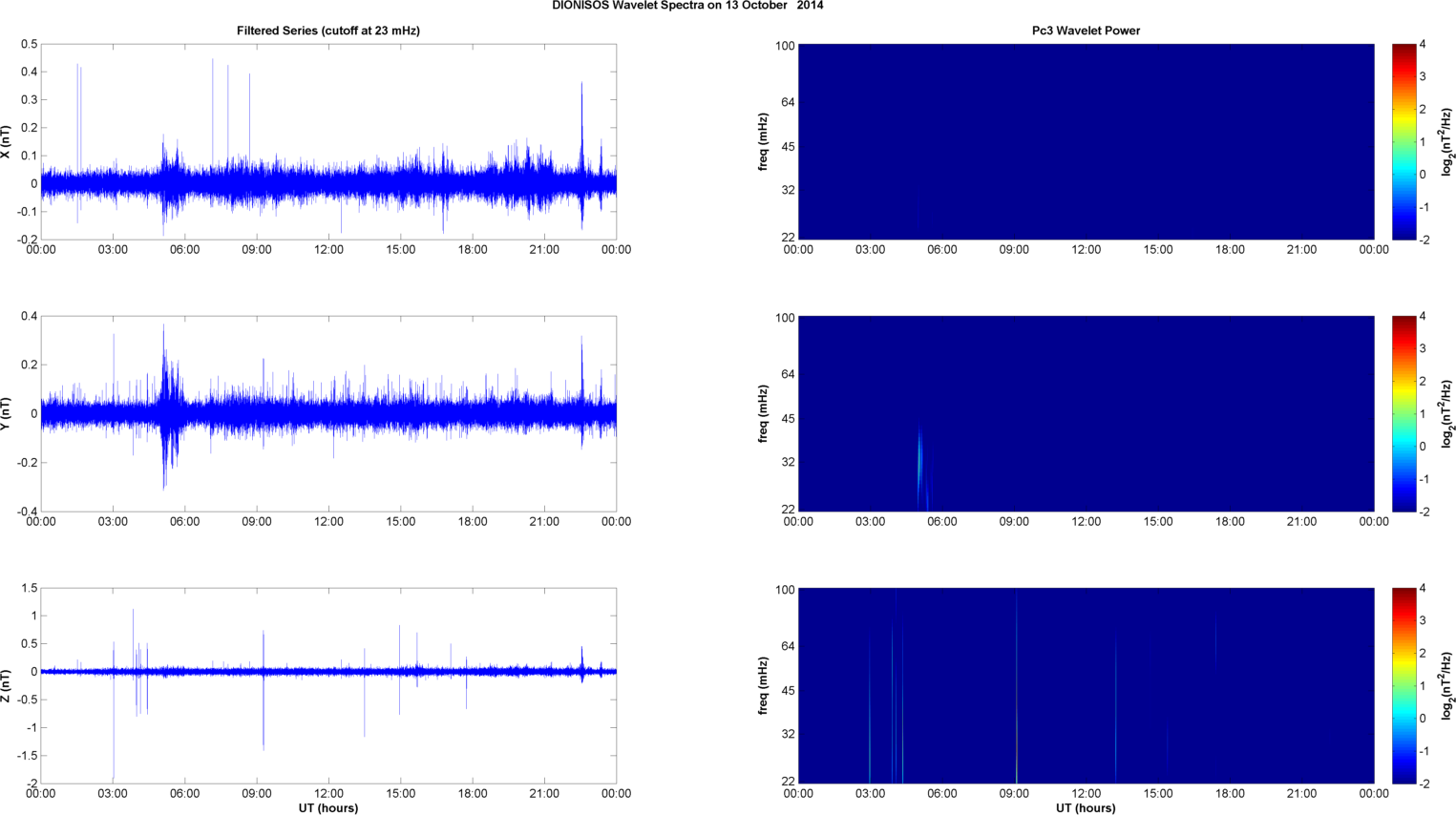Click the UT (hours) label under the Z series plot
The width and height of the screenshot is (1456, 815).
point(328,808)
